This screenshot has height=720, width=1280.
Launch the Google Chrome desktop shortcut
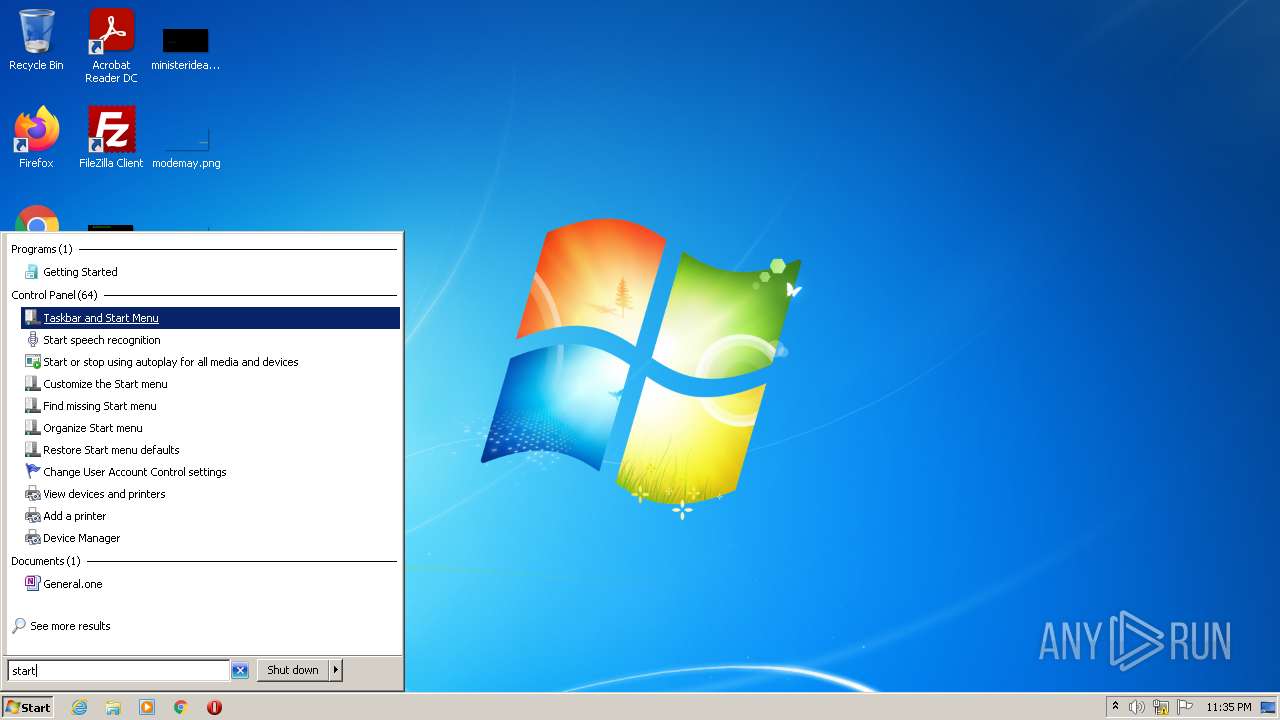pos(37,217)
